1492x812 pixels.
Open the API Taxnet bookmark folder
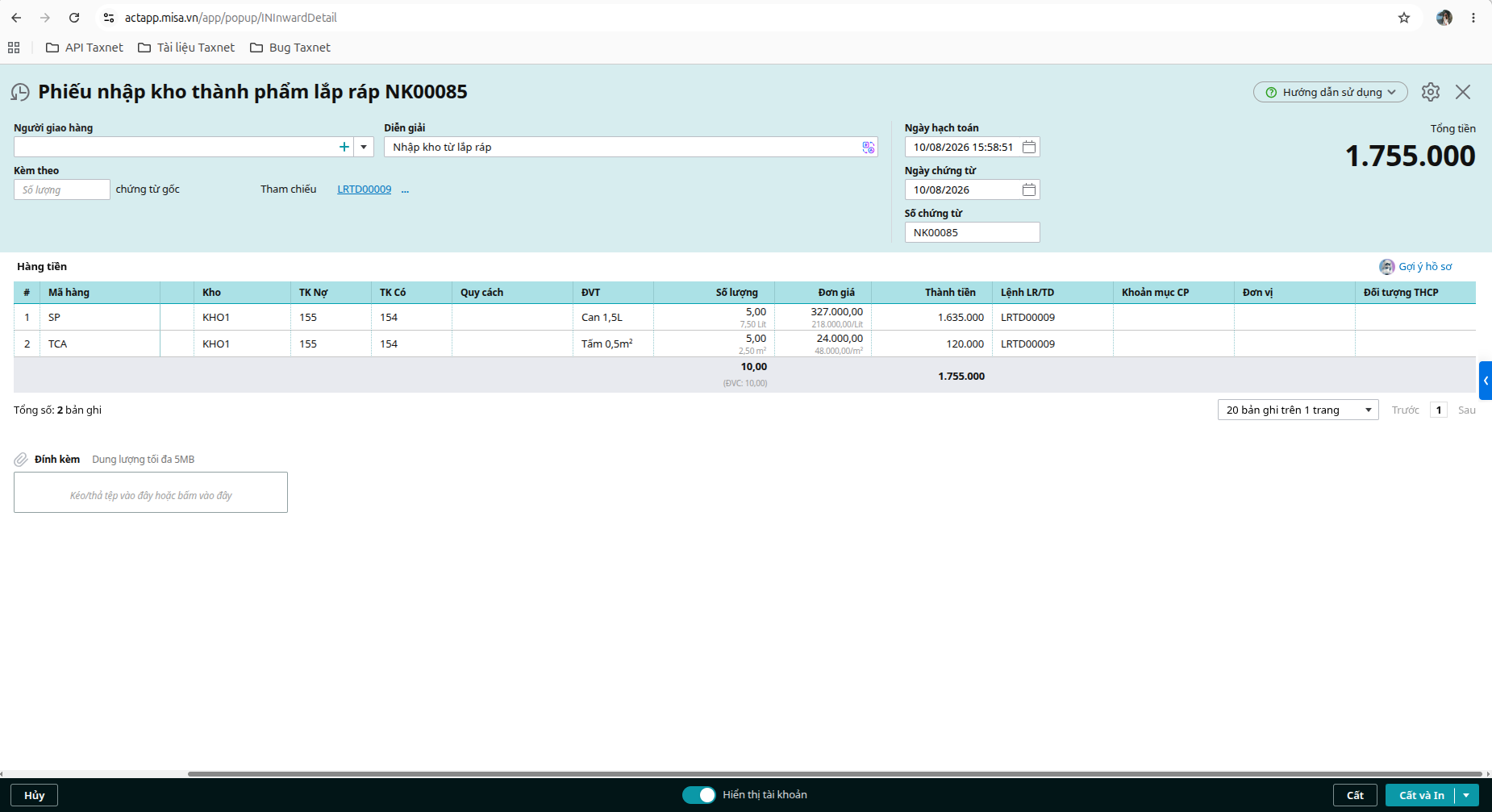[x=85, y=48]
